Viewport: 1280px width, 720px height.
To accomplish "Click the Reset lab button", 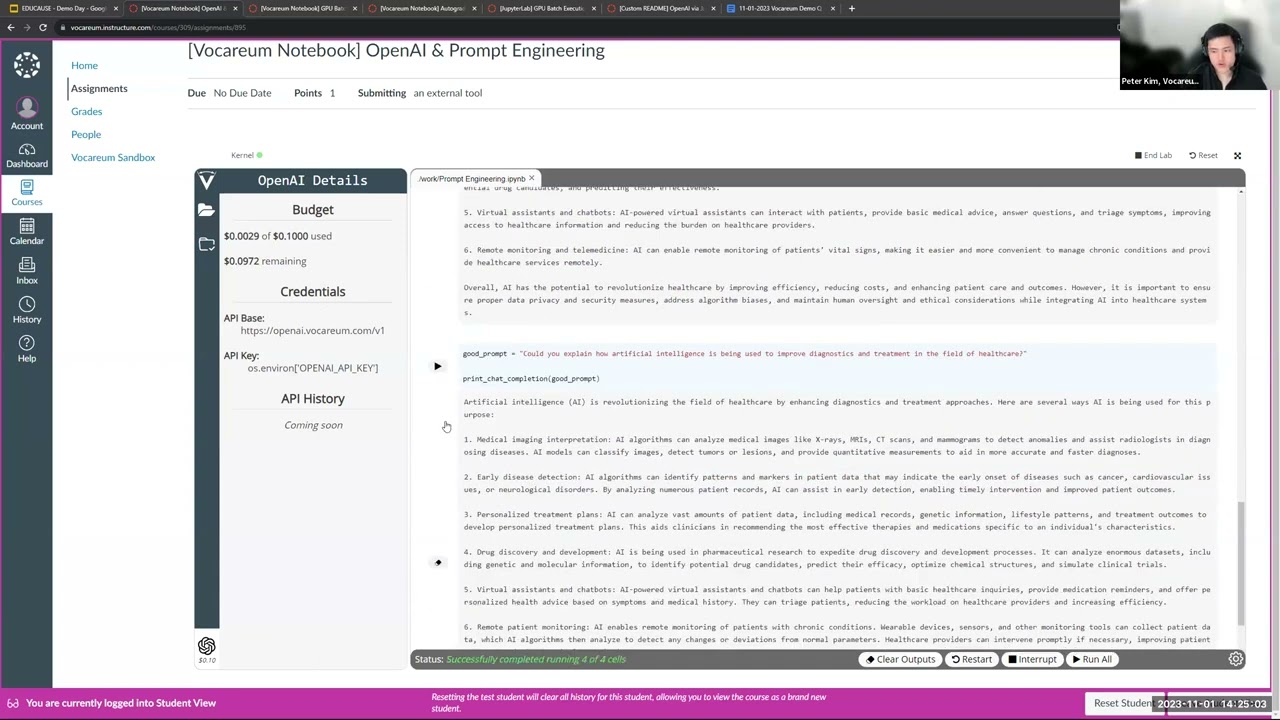I will (1203, 155).
